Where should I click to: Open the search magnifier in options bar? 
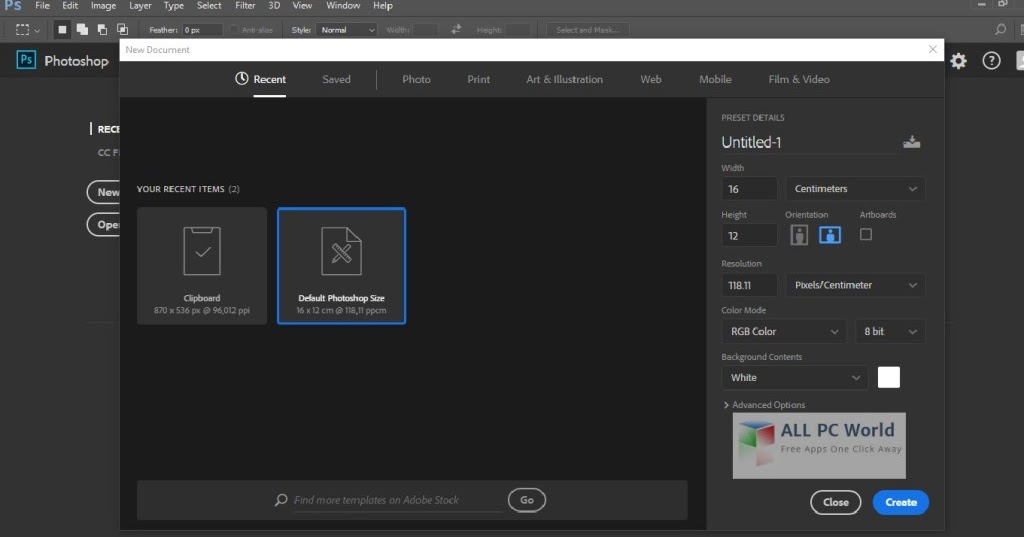click(1000, 29)
